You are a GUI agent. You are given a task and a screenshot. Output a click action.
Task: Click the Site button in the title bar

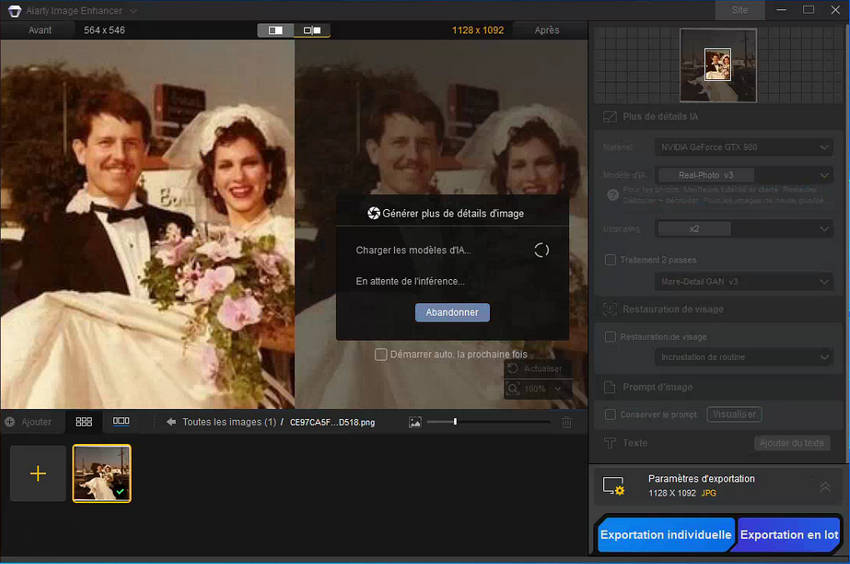click(739, 10)
